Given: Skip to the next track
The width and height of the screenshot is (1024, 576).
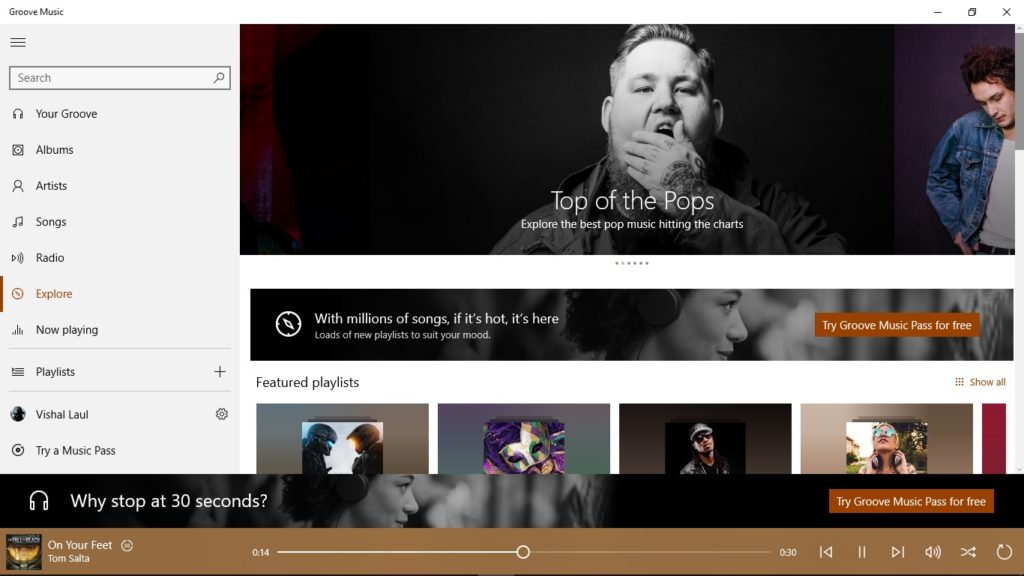Looking at the screenshot, I should (897, 552).
